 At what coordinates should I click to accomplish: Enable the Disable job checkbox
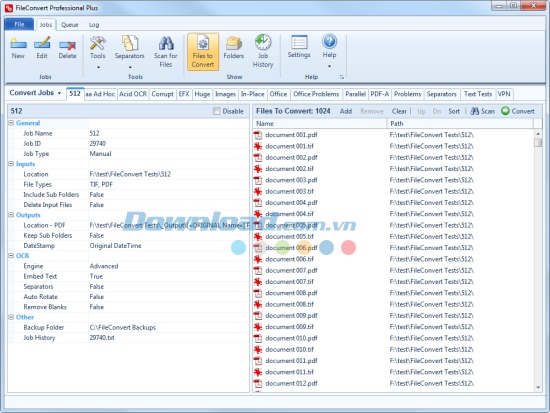217,111
